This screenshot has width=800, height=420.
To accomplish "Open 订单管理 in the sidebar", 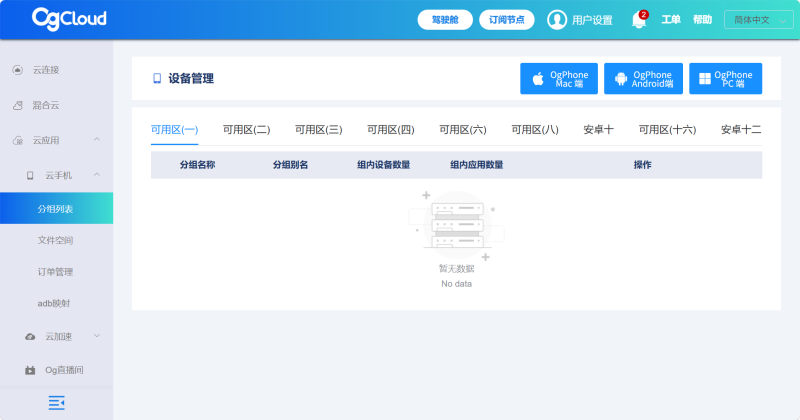I will [x=56, y=272].
